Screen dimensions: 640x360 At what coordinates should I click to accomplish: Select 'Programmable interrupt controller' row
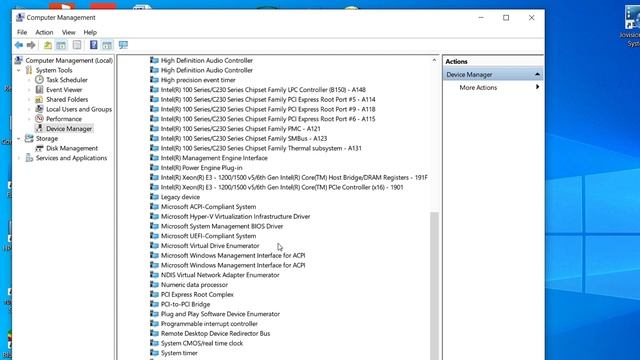pyautogui.click(x=209, y=324)
